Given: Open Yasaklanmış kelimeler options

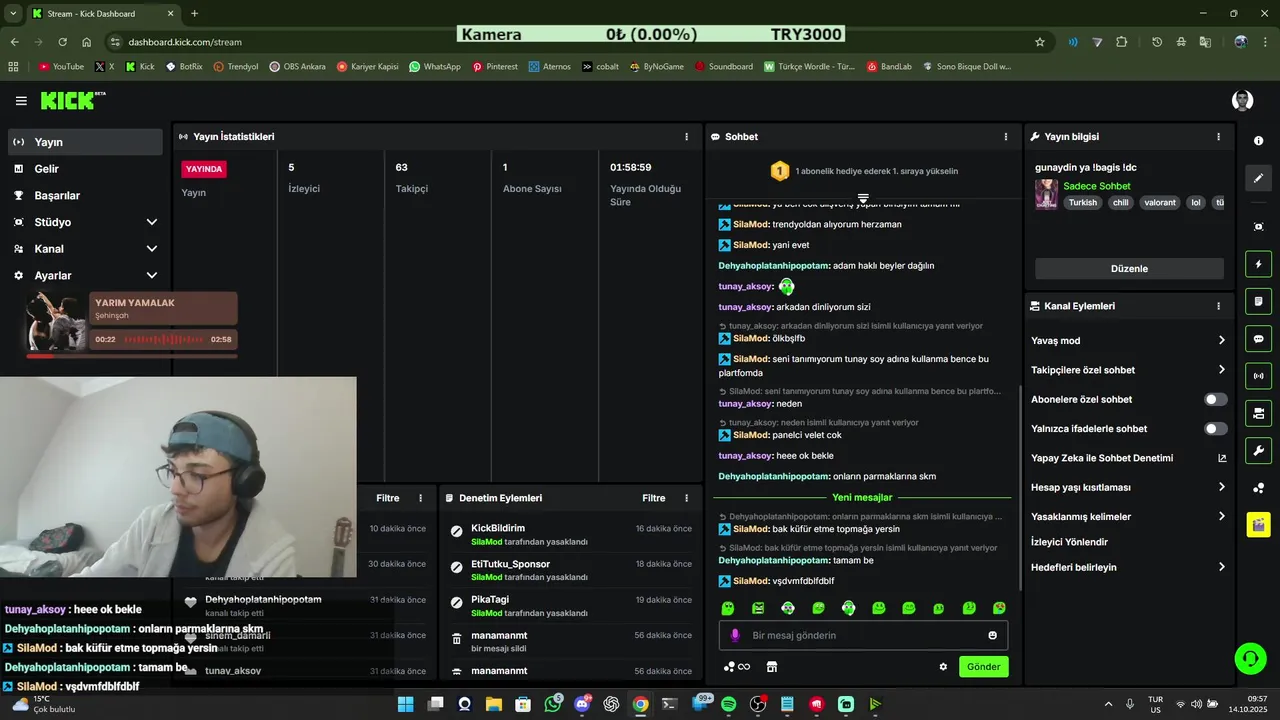Looking at the screenshot, I should tap(1221, 517).
